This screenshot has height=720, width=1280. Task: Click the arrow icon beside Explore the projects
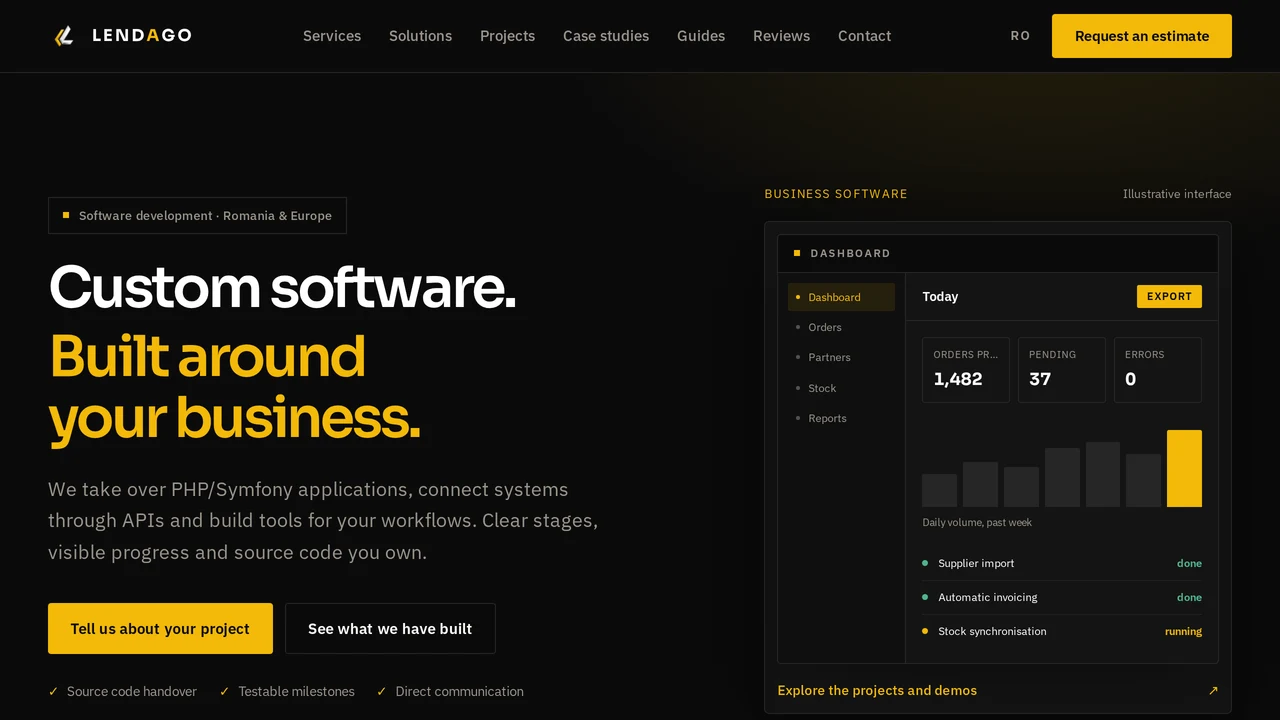point(1213,690)
